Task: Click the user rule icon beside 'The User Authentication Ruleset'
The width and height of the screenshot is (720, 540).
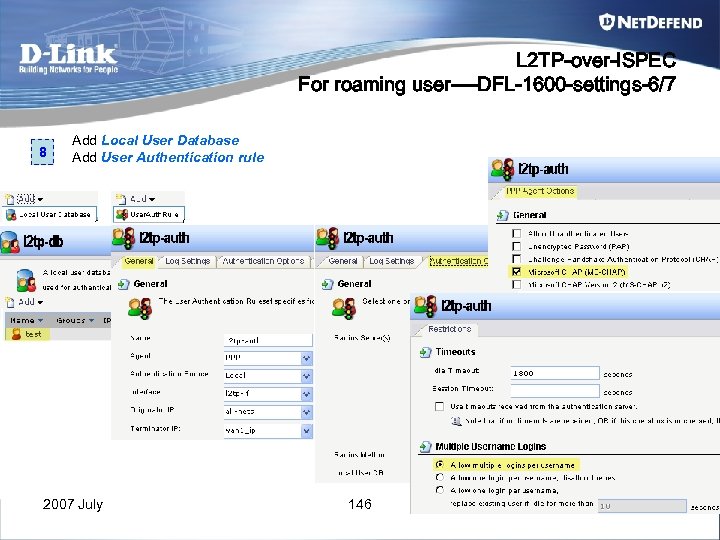Action: pos(140,309)
